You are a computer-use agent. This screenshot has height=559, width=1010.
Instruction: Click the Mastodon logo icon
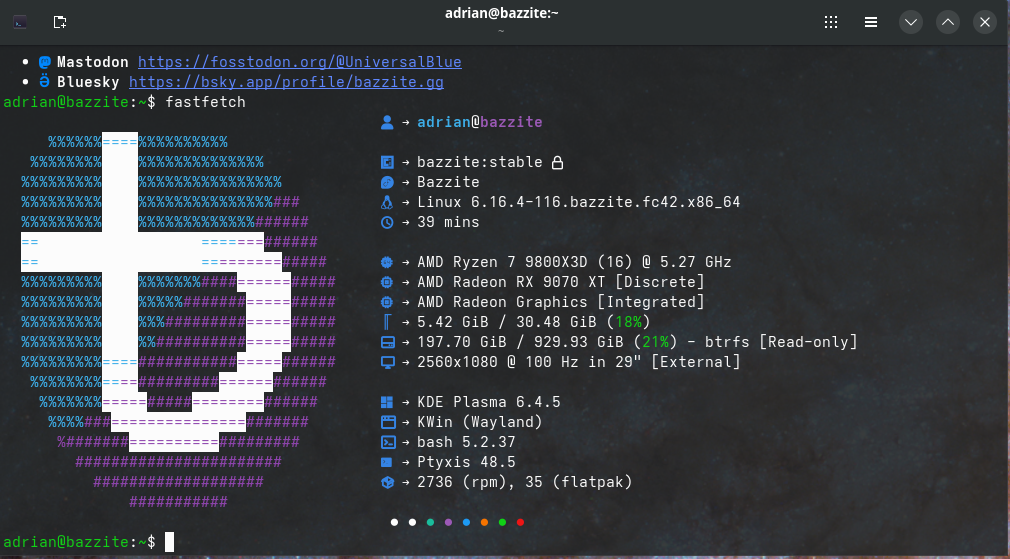coord(44,62)
